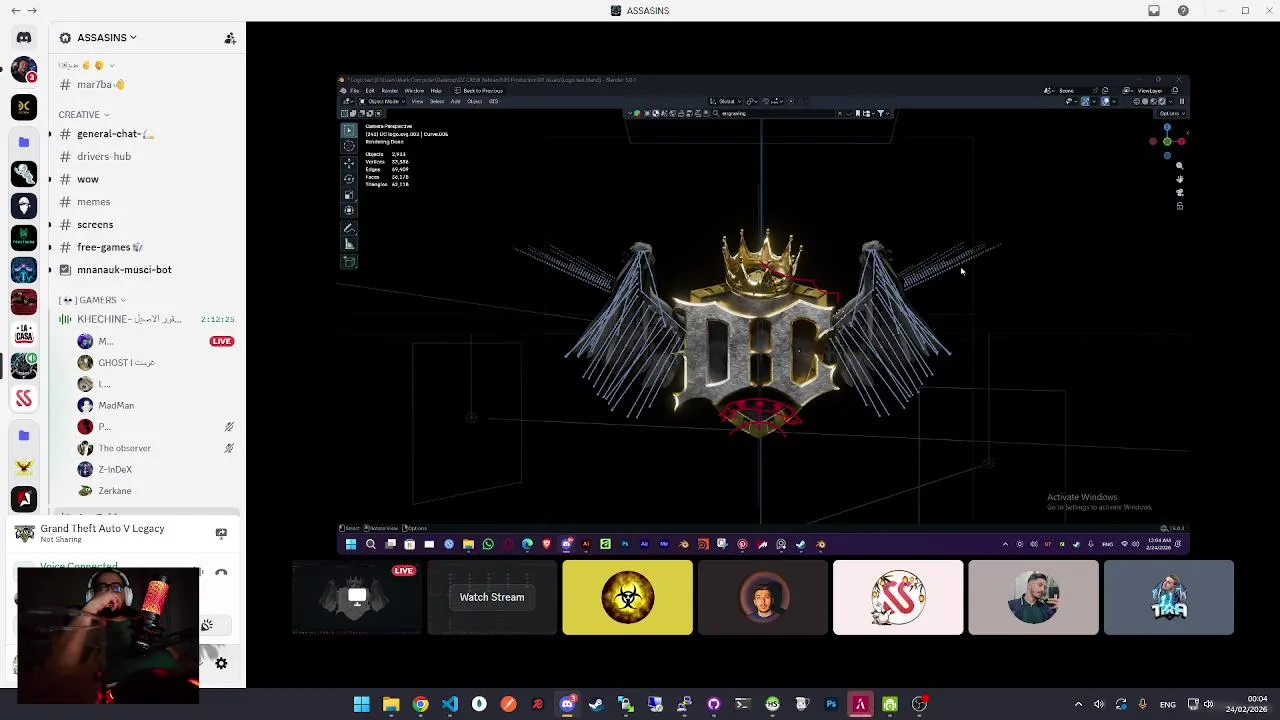Launch Google Chrome from the taskbar
1280x720 pixels.
point(421,704)
